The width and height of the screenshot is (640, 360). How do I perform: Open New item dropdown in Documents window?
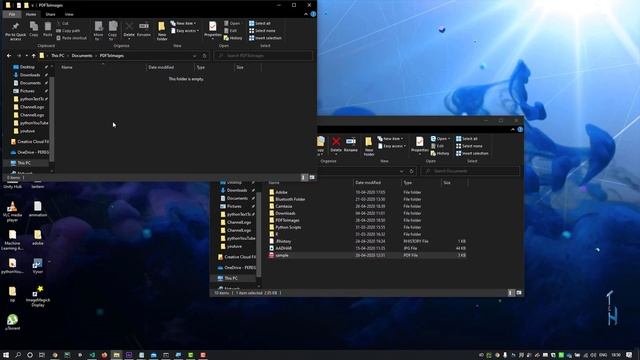point(390,139)
